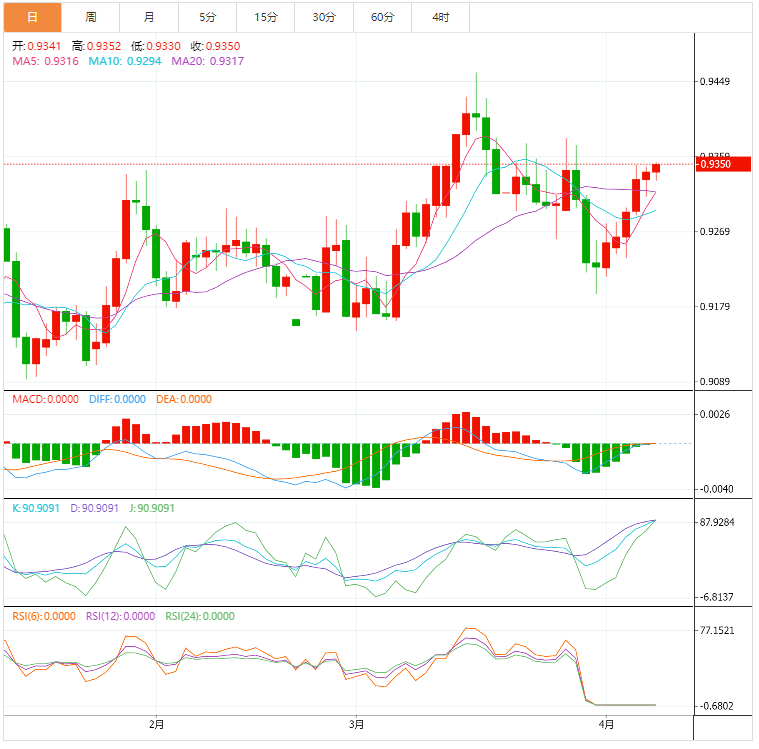Select the 日 (daily) chart tab
Screen dimensions: 759x749
tap(31, 17)
